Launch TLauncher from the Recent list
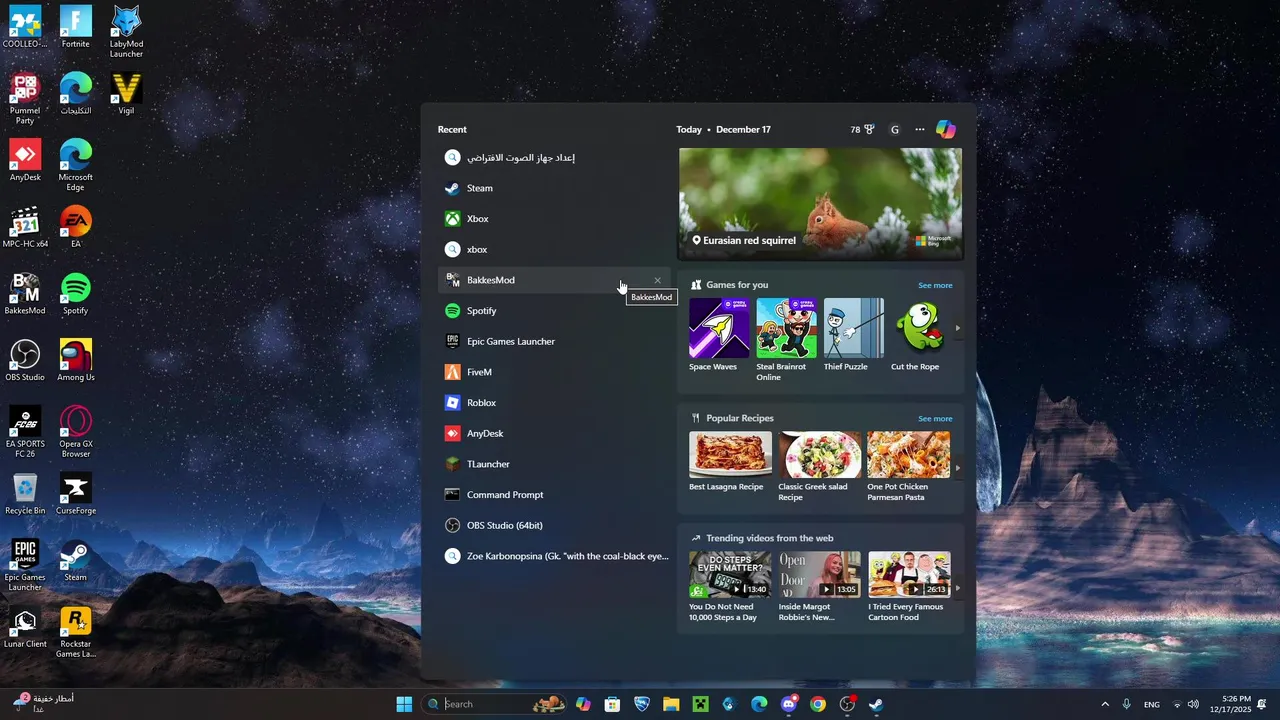Viewport: 1280px width, 720px height. click(x=554, y=464)
